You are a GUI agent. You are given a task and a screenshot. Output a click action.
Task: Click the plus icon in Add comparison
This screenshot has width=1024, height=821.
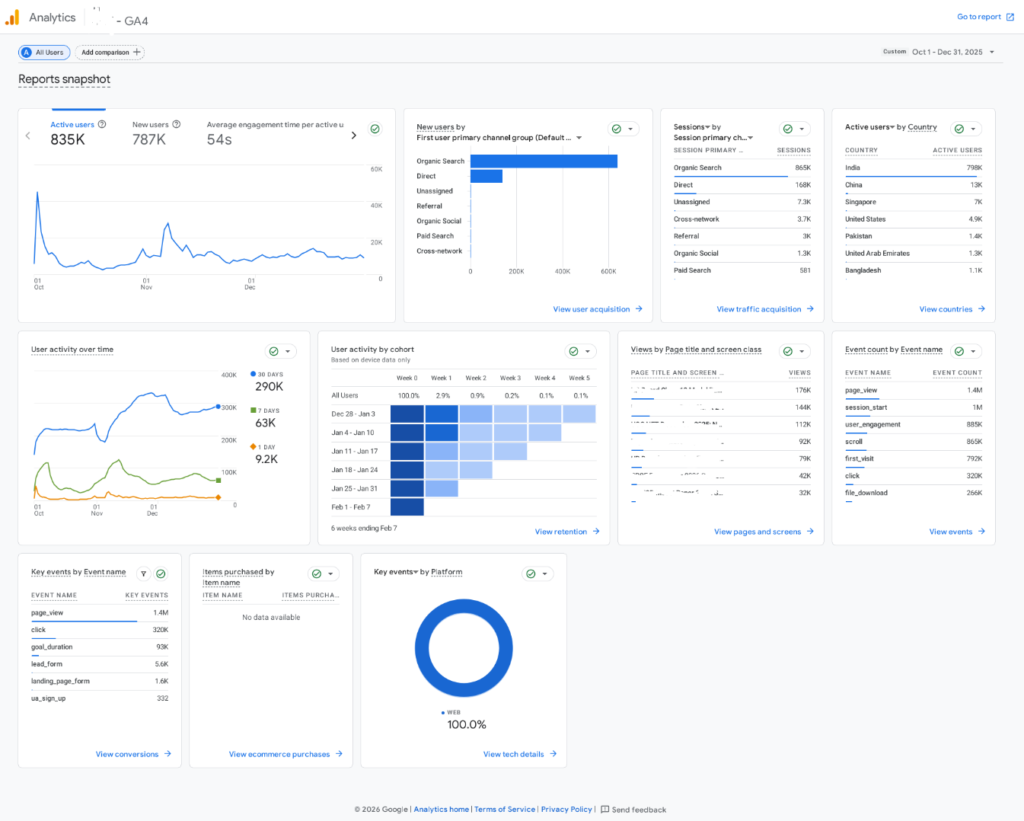click(x=137, y=52)
